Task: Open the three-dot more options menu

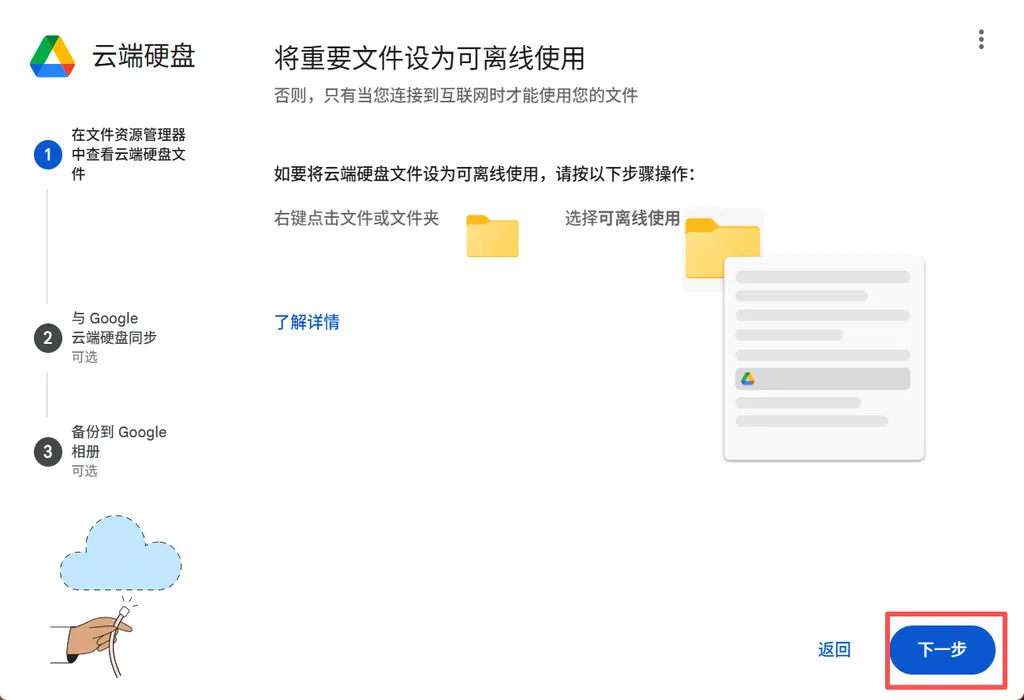Action: 981,39
